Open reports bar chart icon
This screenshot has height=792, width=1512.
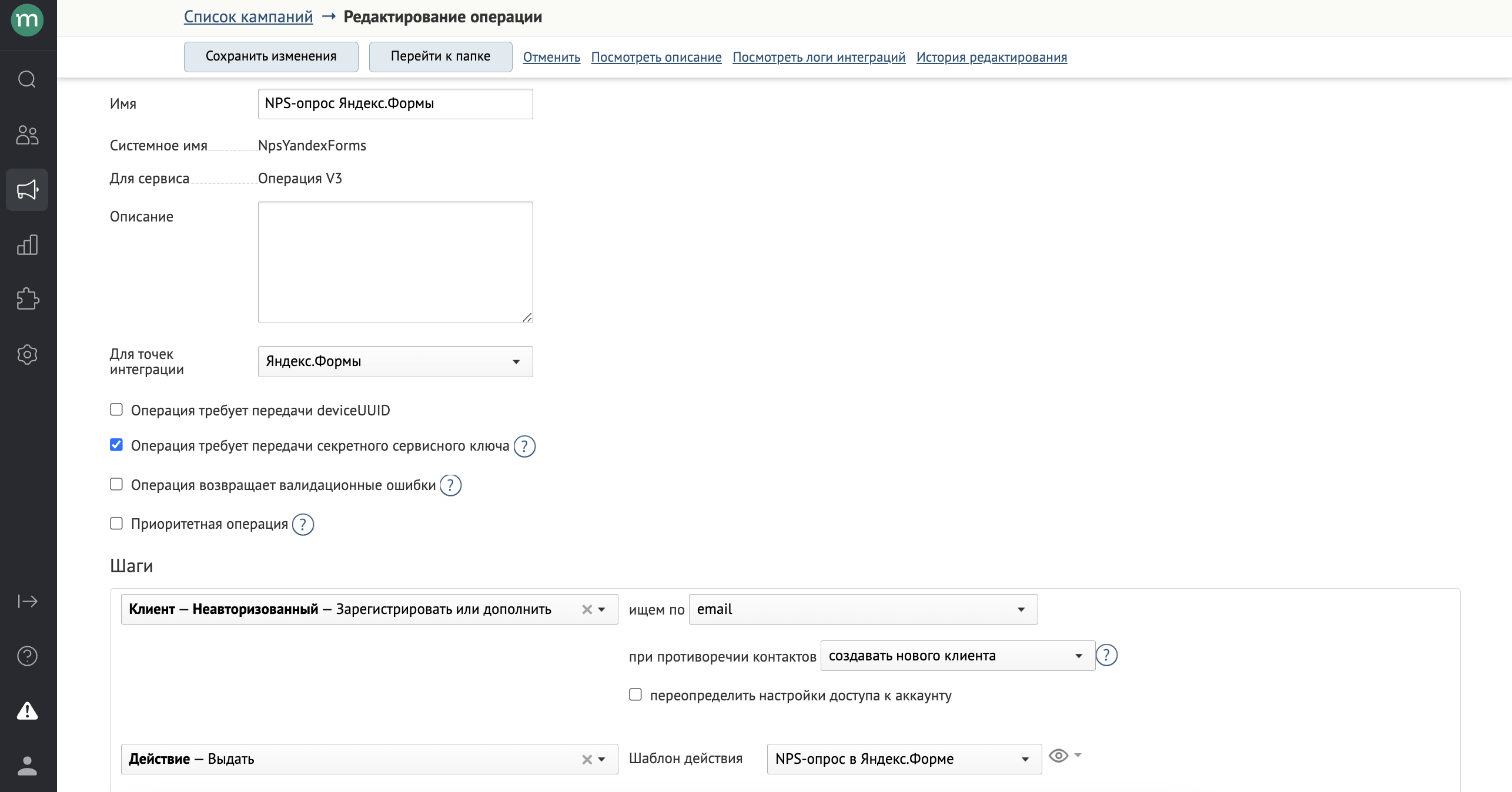click(27, 244)
